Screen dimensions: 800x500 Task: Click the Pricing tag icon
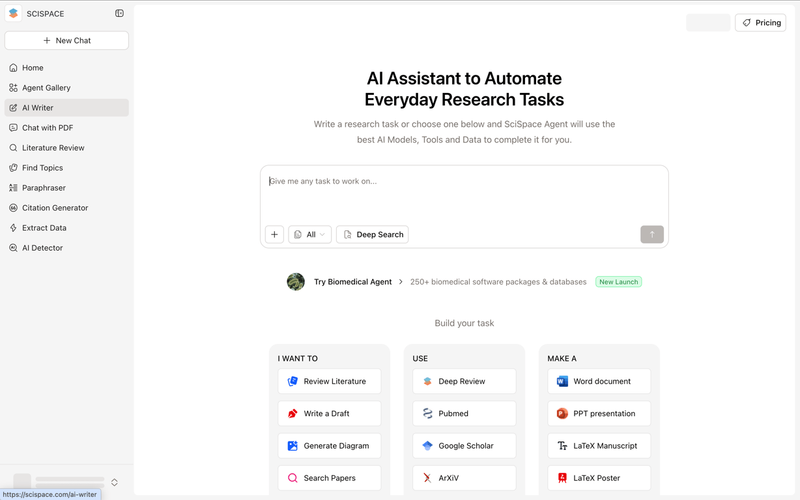746,22
